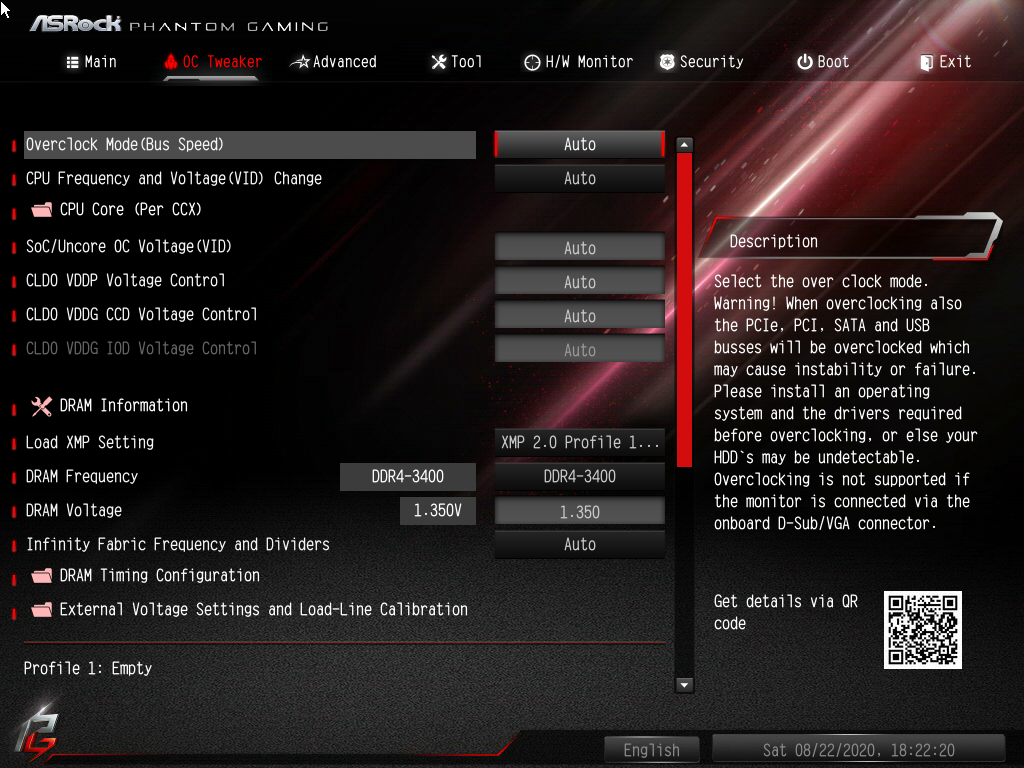Image resolution: width=1024 pixels, height=768 pixels.
Task: Click the DRAM Voltage 1.350 input field
Action: [580, 511]
